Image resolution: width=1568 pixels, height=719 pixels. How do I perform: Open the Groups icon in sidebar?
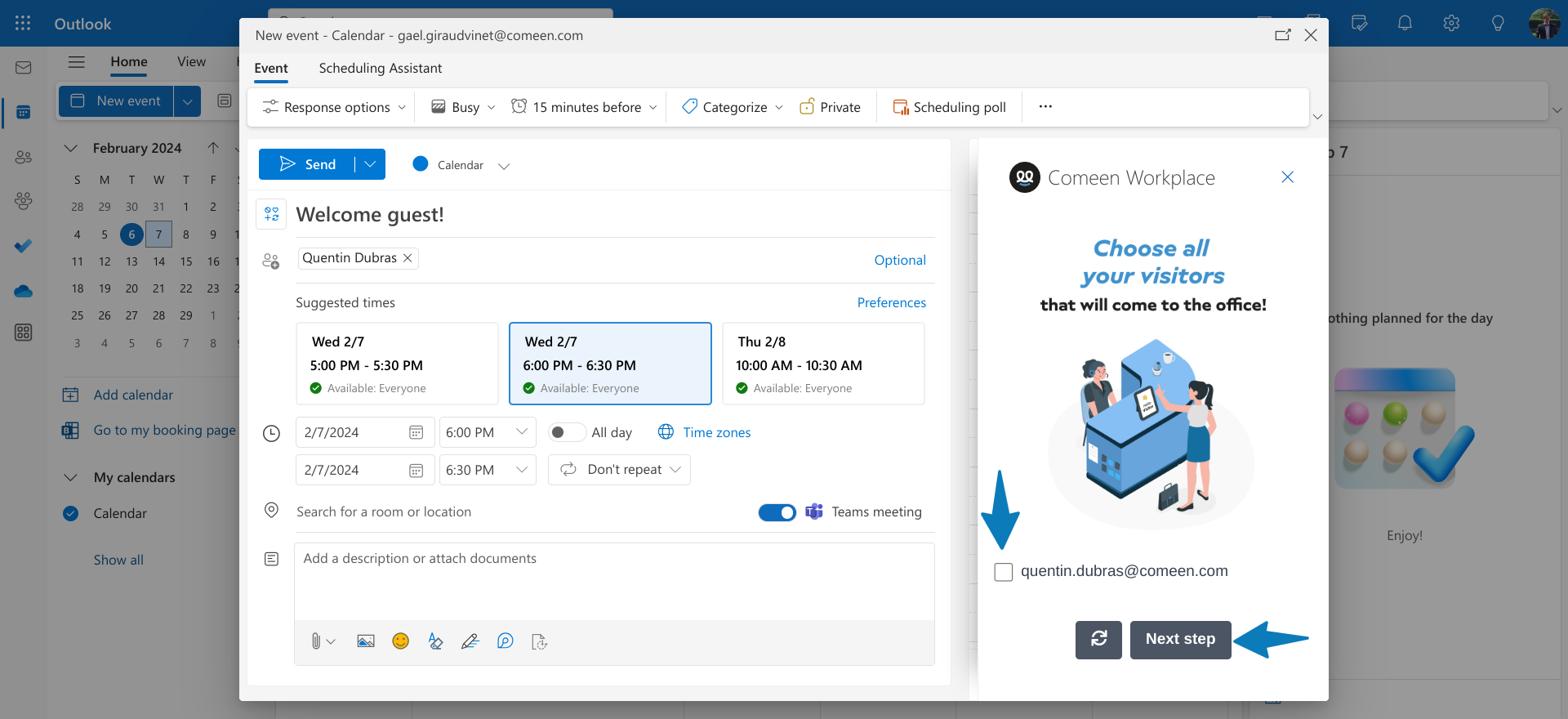pyautogui.click(x=24, y=201)
